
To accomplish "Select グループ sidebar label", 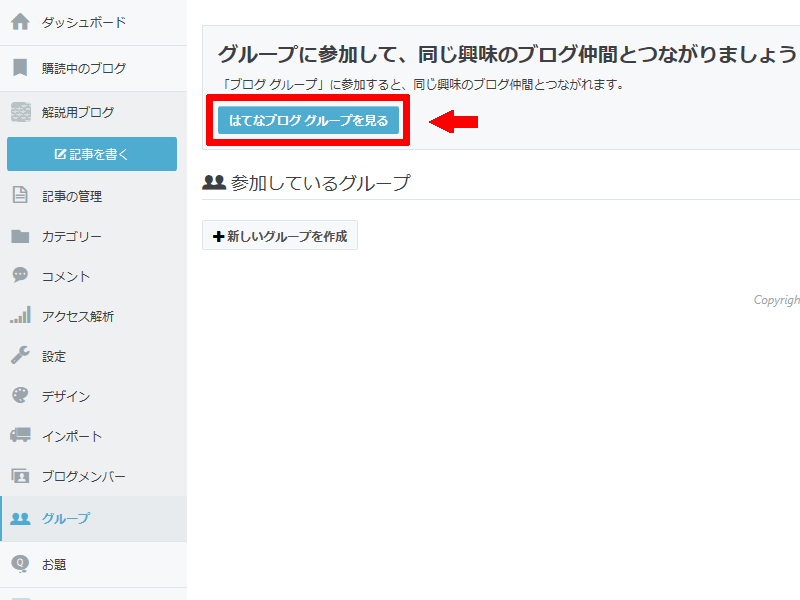I will tap(66, 518).
